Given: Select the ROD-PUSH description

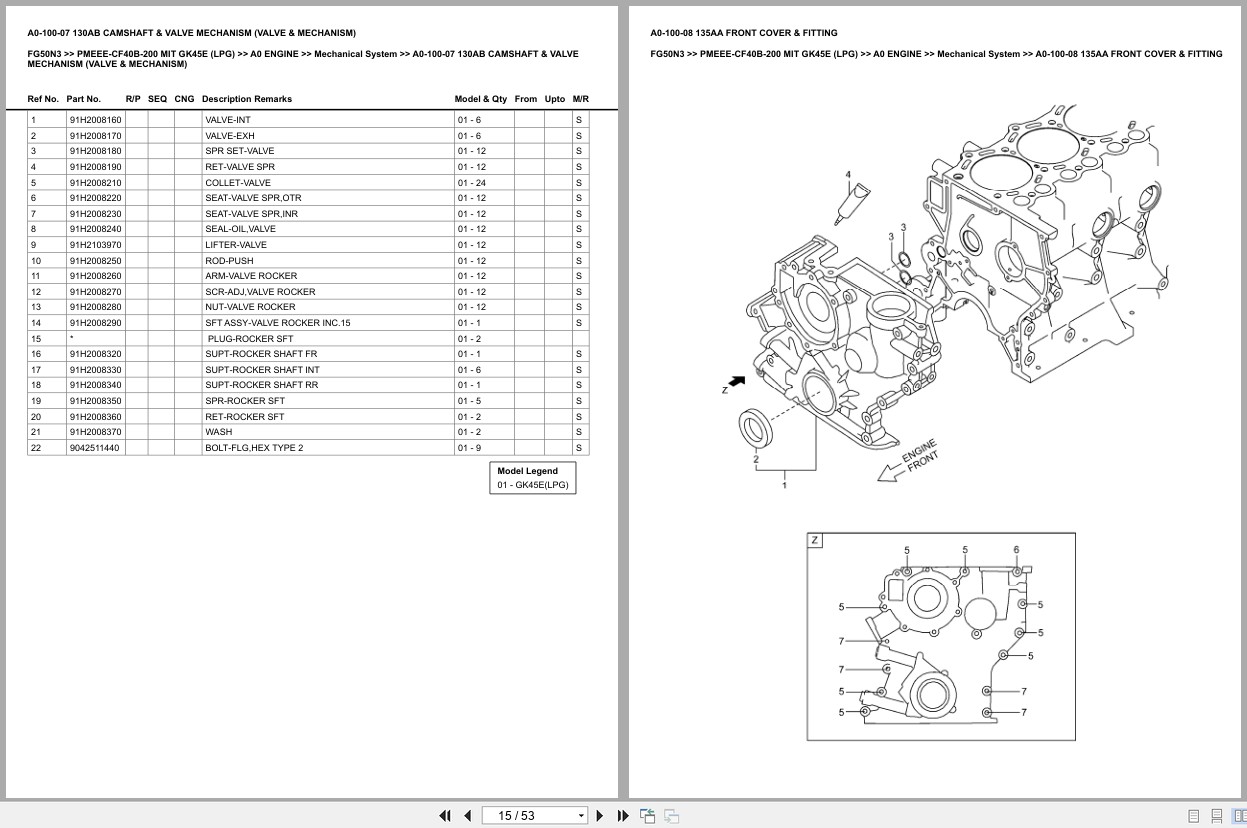Looking at the screenshot, I should pyautogui.click(x=229, y=261).
